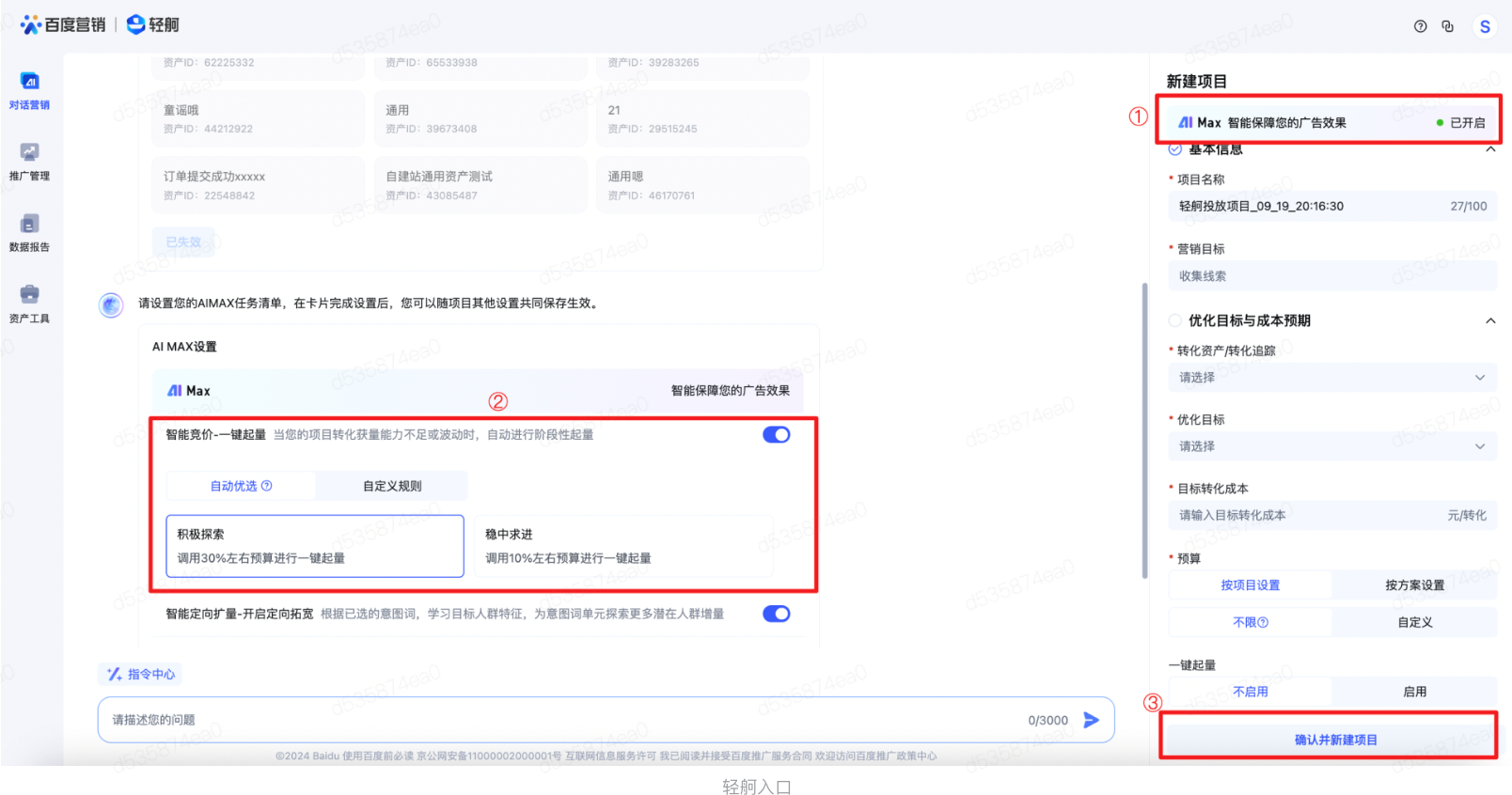Image resolution: width=1512 pixels, height=795 pixels.
Task: Select 积极探索 option card
Action: pos(315,546)
